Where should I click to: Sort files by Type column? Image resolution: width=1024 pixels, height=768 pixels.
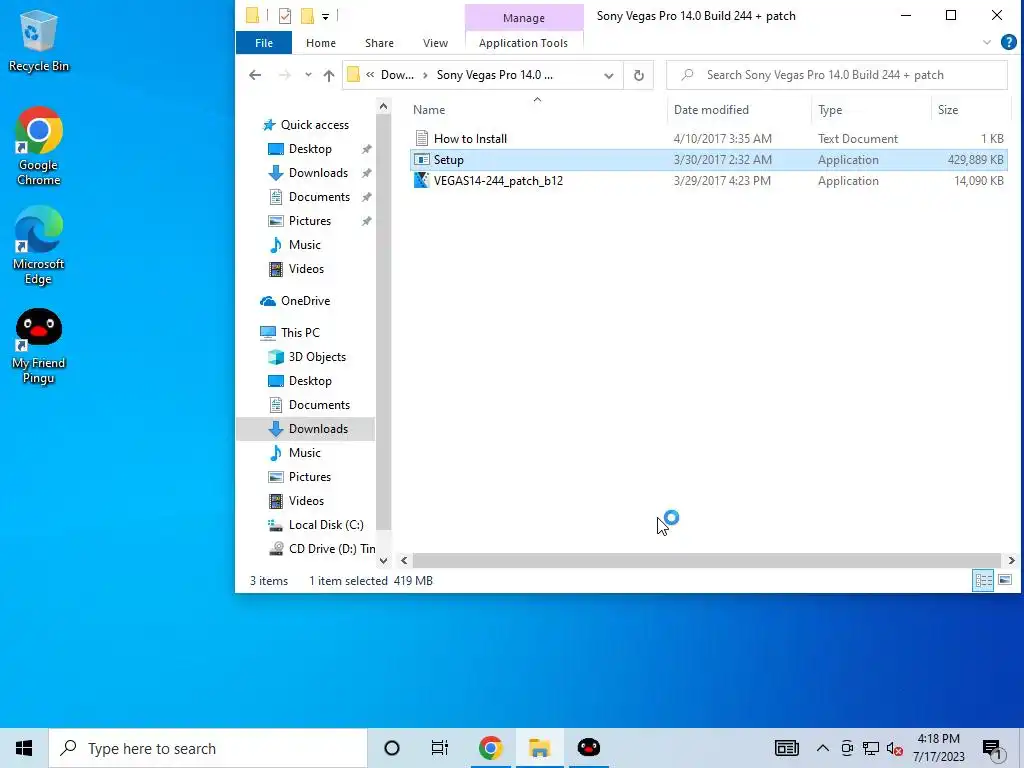[x=830, y=110]
